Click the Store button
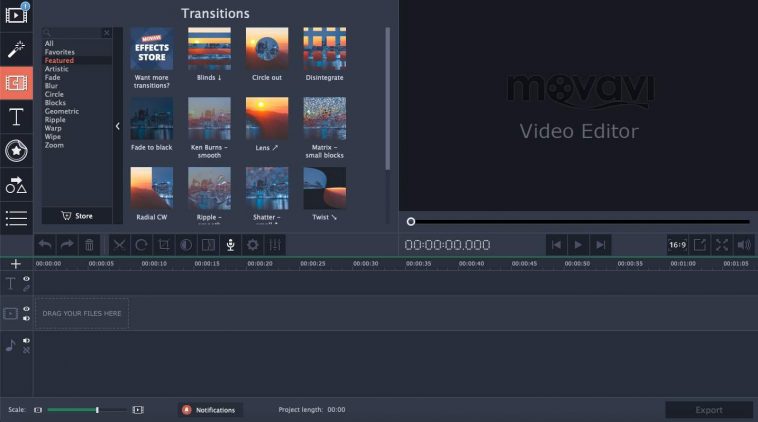The height and width of the screenshot is (422, 758). [x=77, y=215]
